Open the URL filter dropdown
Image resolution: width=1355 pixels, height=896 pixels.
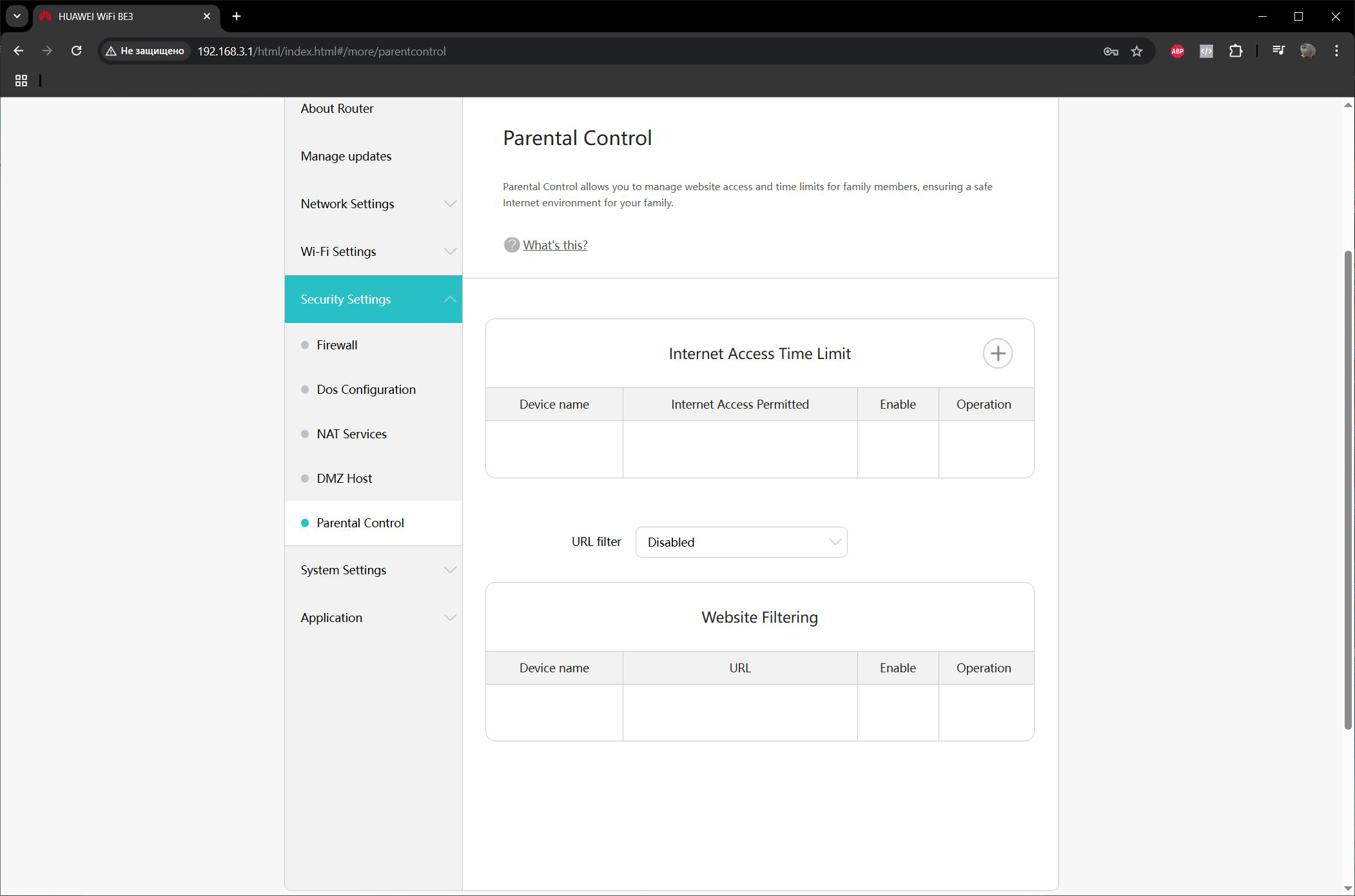(x=741, y=542)
